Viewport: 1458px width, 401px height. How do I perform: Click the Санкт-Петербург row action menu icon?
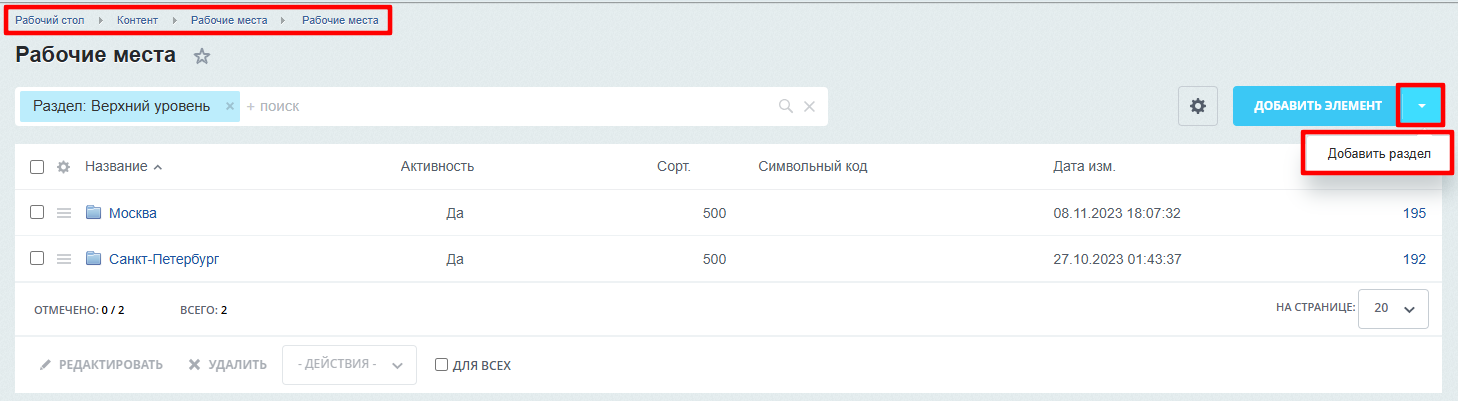(x=64, y=259)
